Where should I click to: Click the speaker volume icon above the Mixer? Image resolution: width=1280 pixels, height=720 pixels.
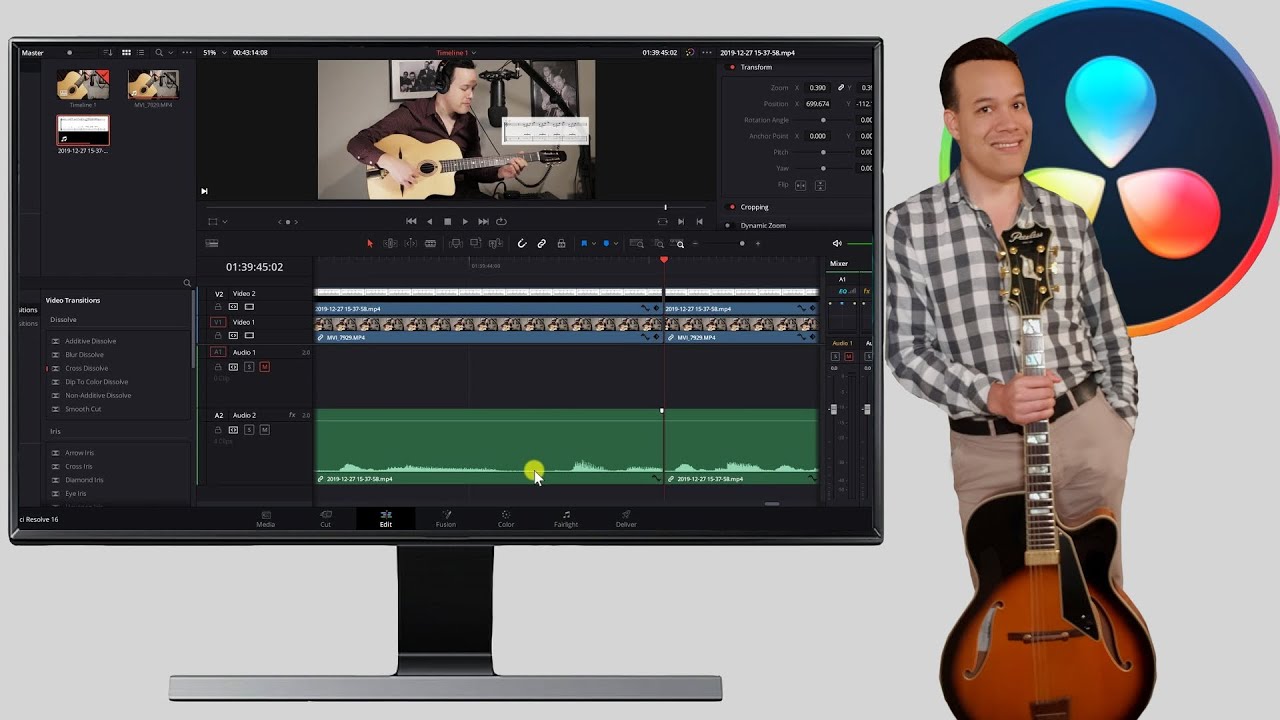click(837, 244)
